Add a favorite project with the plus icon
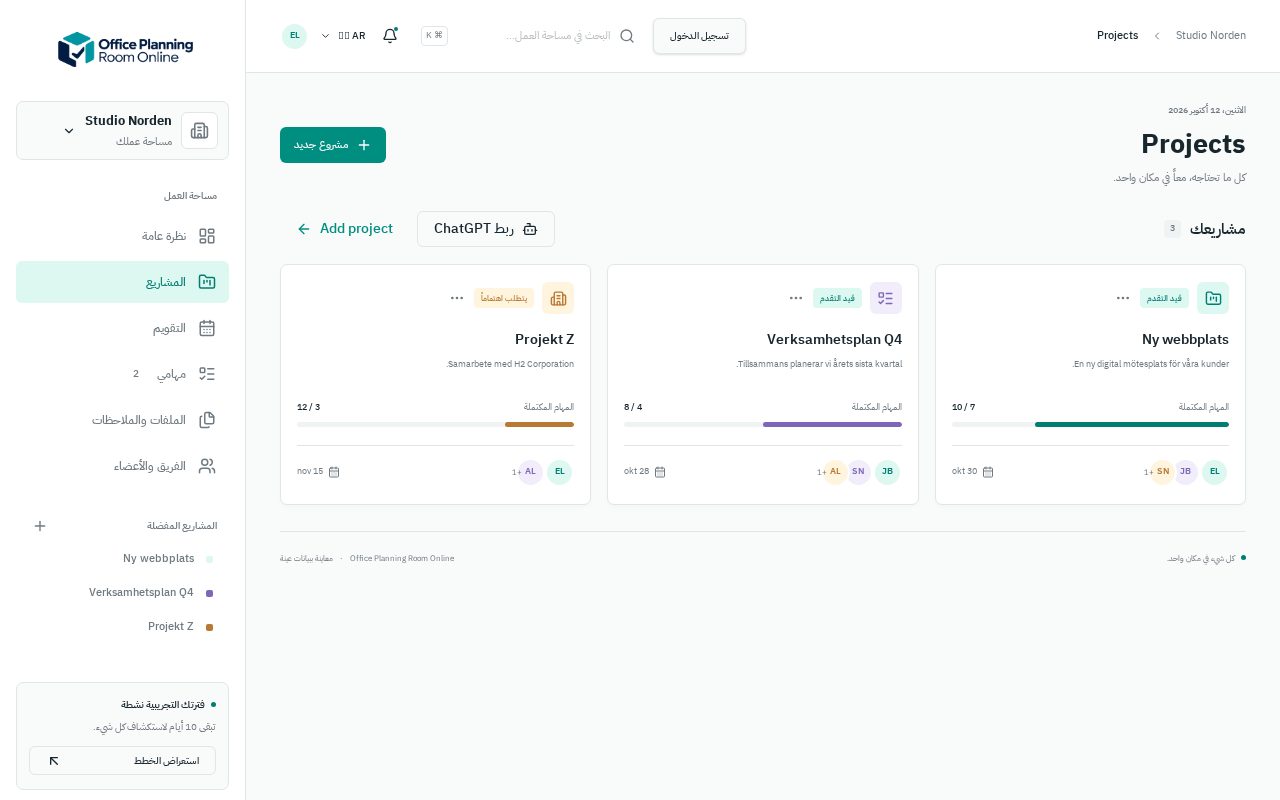Screen dimensions: 1280x800 pos(40,526)
